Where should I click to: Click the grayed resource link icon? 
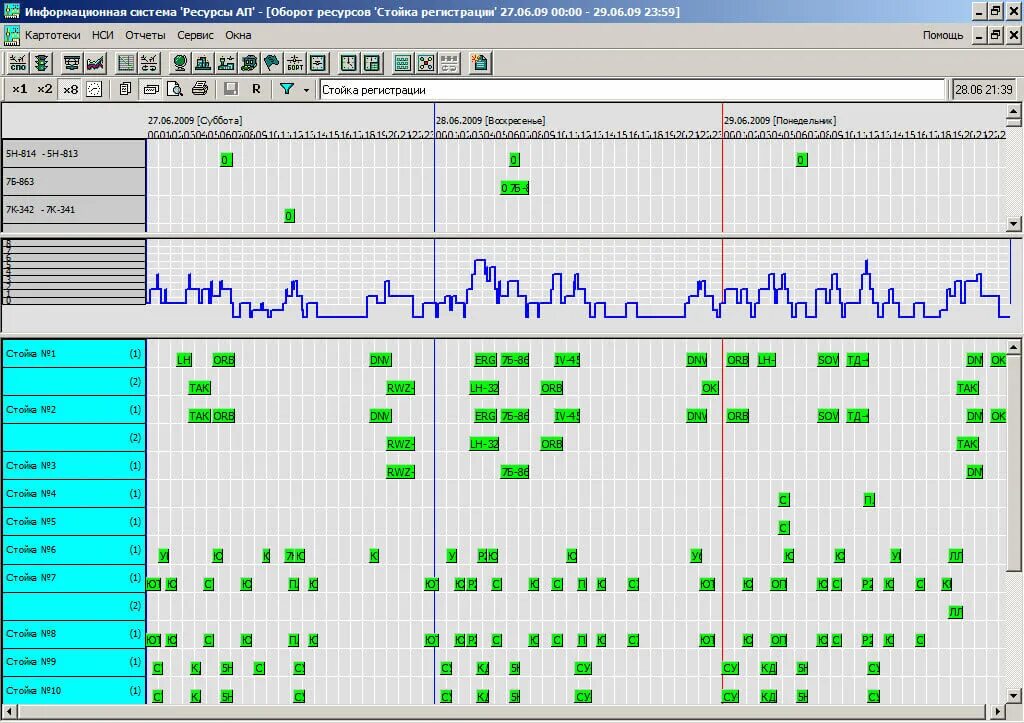click(x=449, y=63)
